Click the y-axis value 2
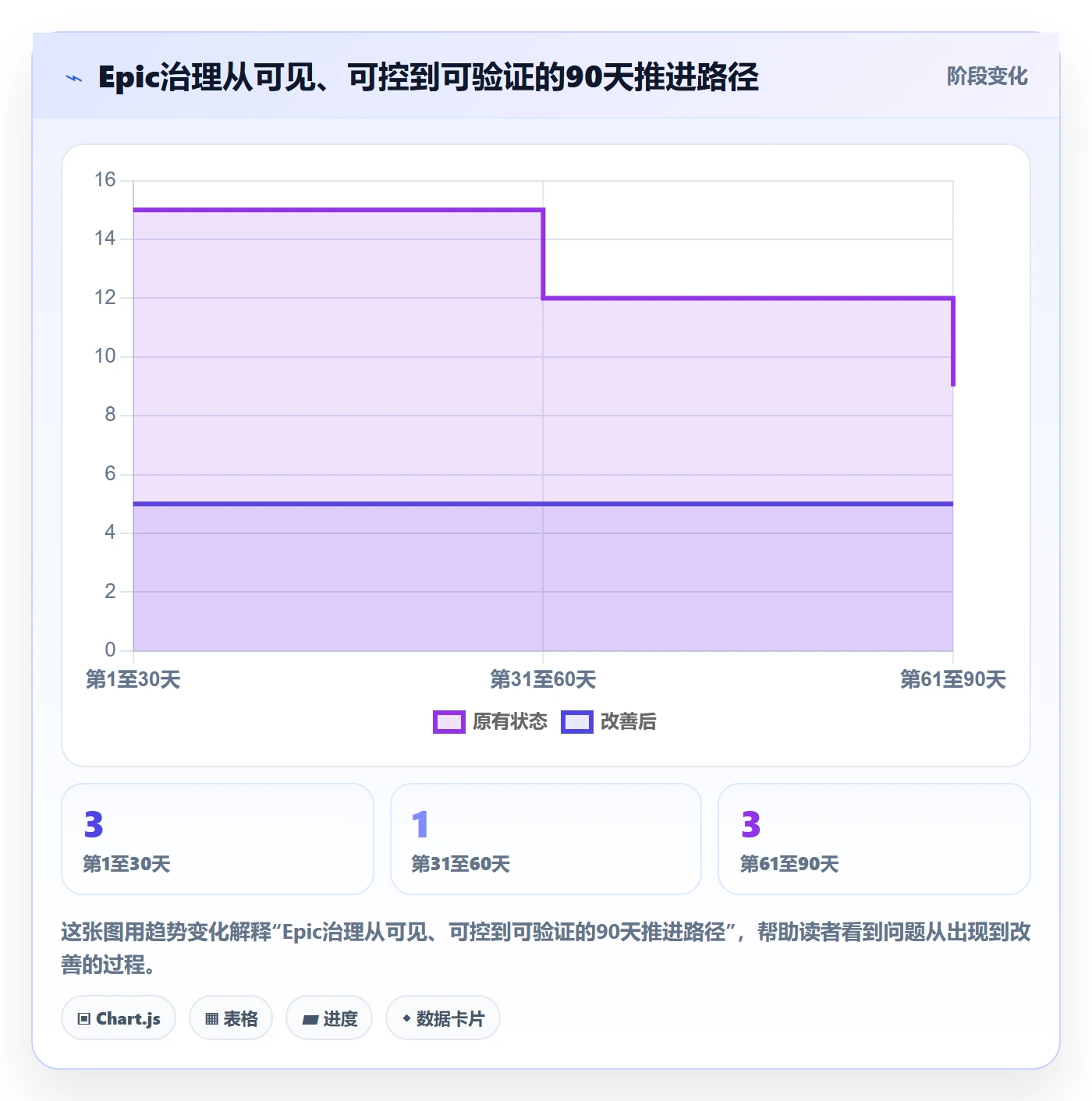The width and height of the screenshot is (1092, 1101). pos(110,592)
